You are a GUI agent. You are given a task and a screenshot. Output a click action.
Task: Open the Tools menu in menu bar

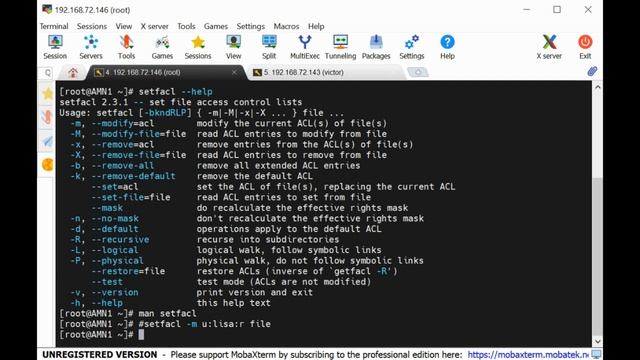click(186, 26)
